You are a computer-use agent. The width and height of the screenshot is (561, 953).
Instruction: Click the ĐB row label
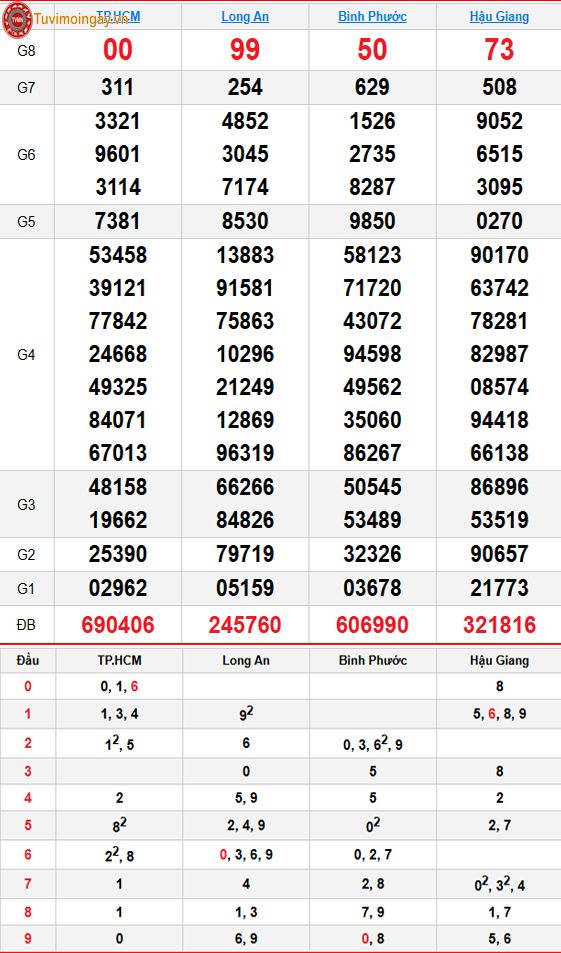26,625
